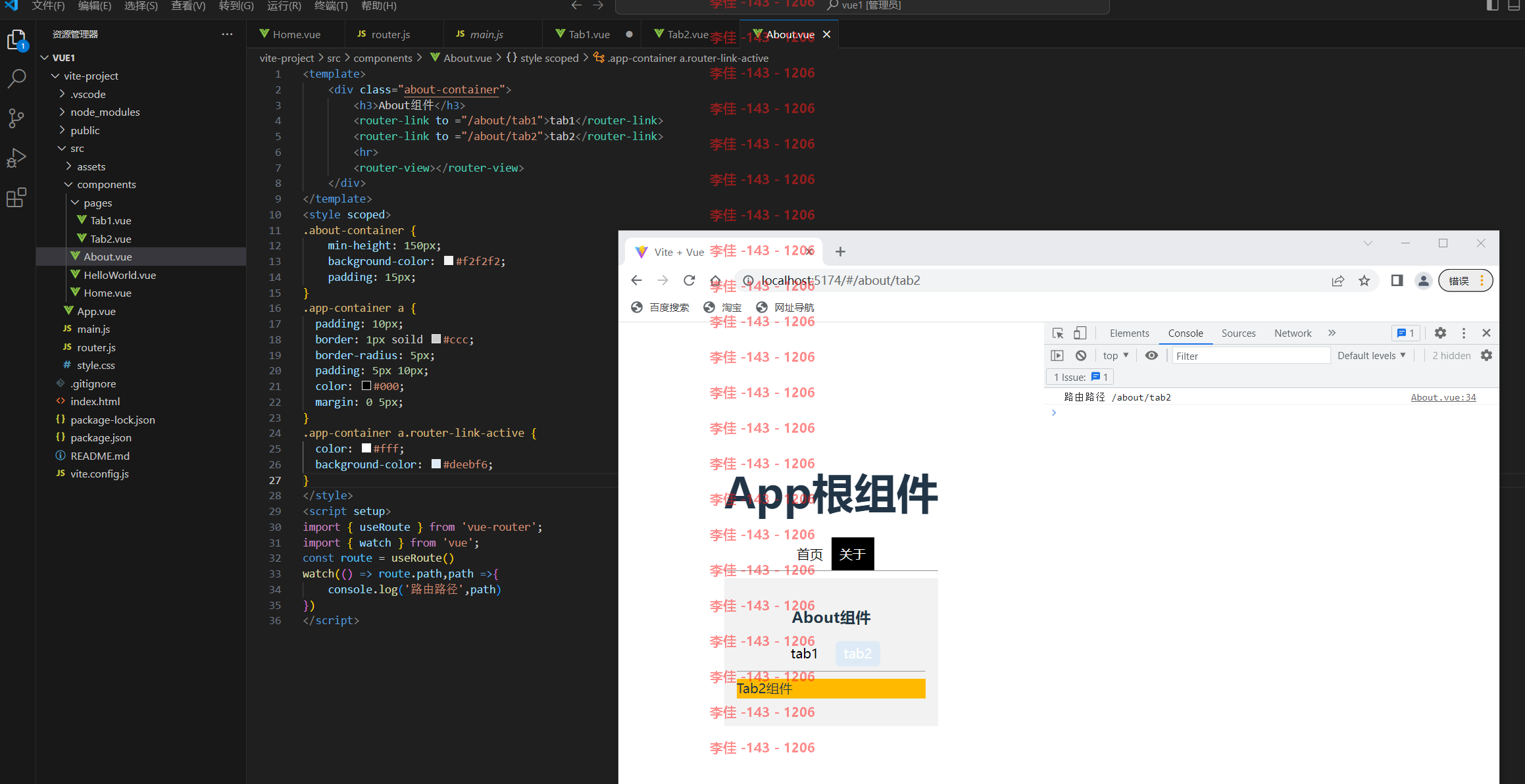
Task: Toggle browser side panel
Action: 1397,281
